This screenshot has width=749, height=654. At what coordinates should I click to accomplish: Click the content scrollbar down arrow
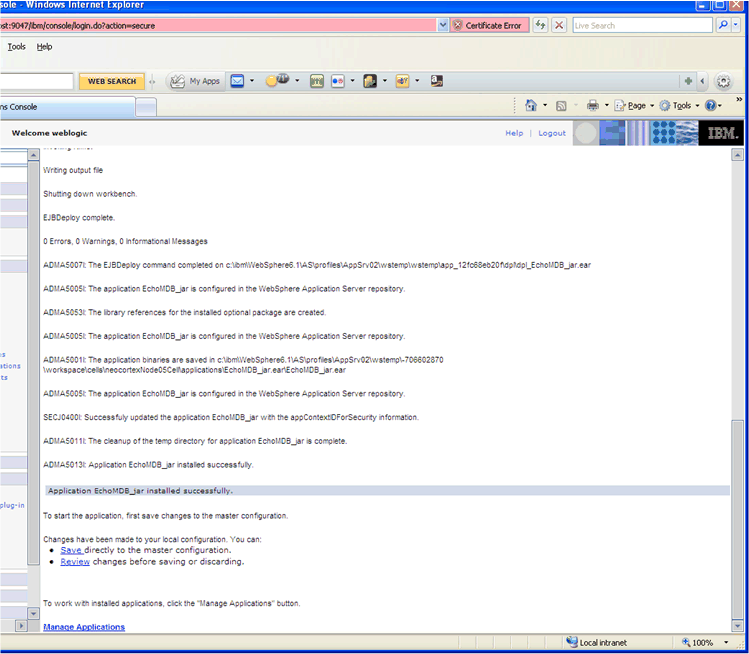(x=737, y=625)
